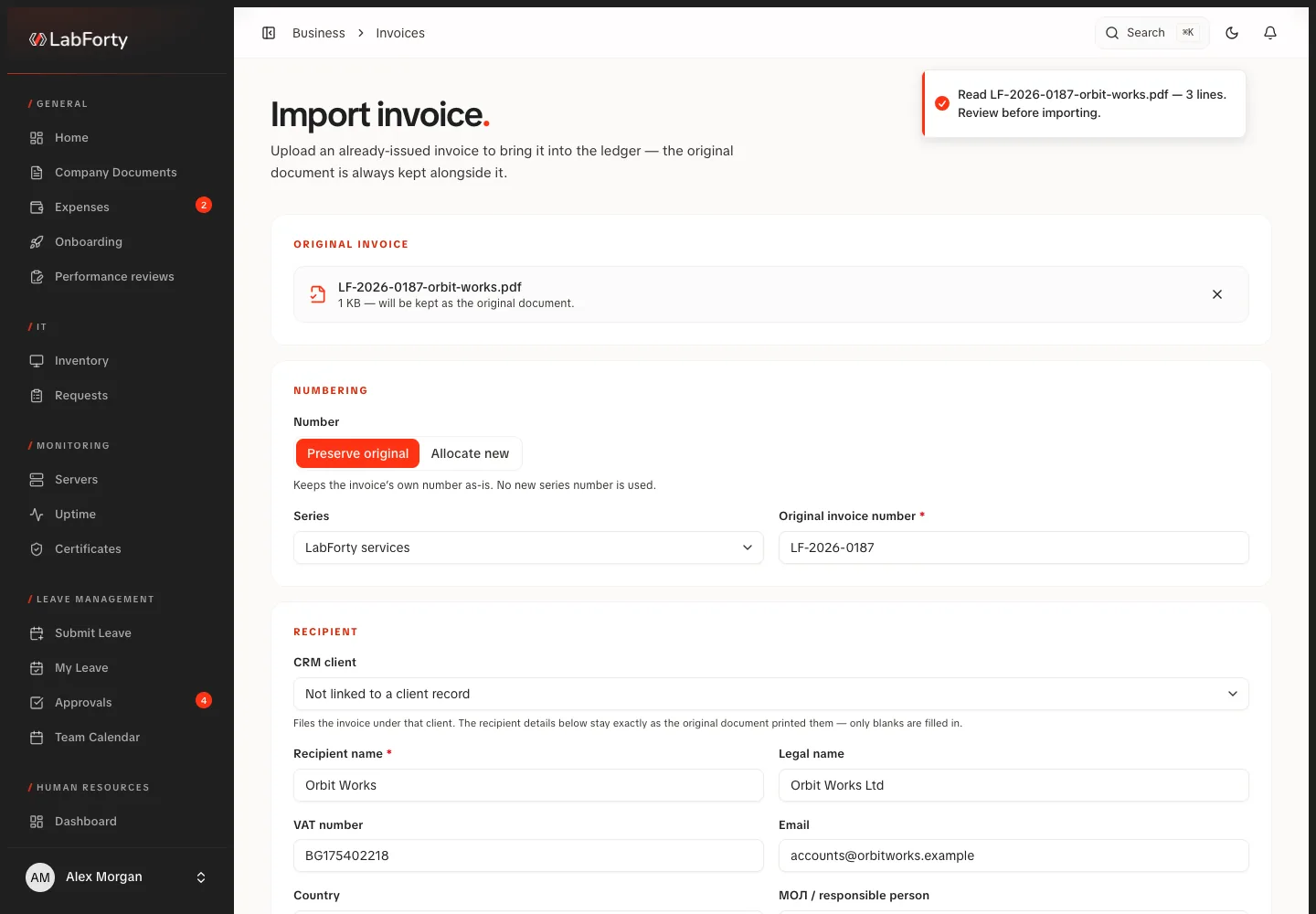
Task: Click the Approvals checkbox icon
Action: point(37,703)
